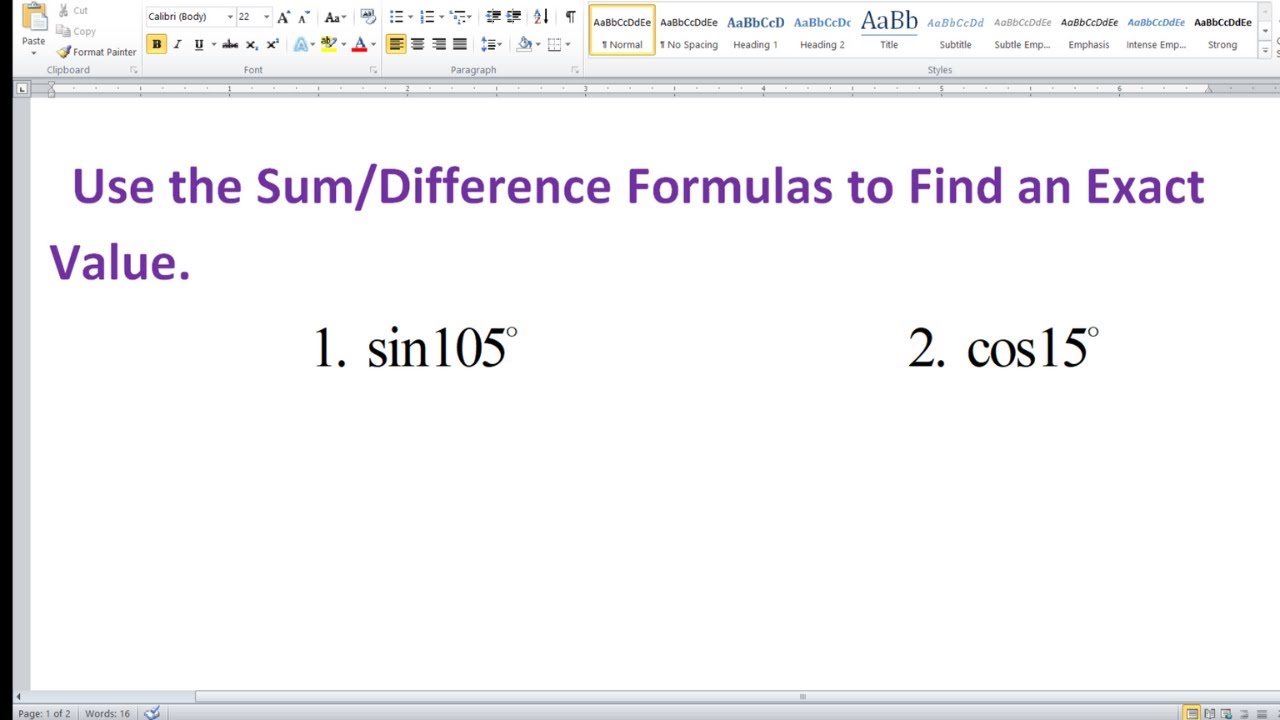Show paragraph marks with pilcrow icon
1280x720 pixels.
(x=570, y=17)
